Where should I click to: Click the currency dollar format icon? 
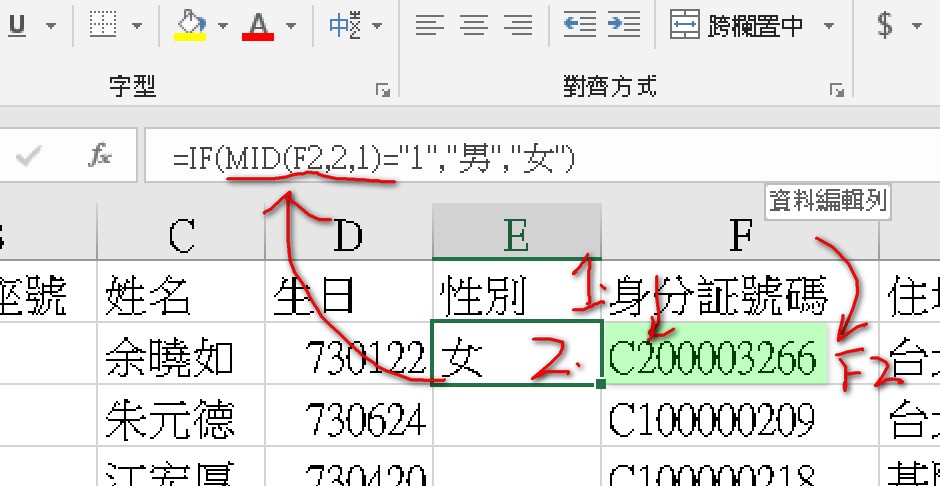point(884,25)
